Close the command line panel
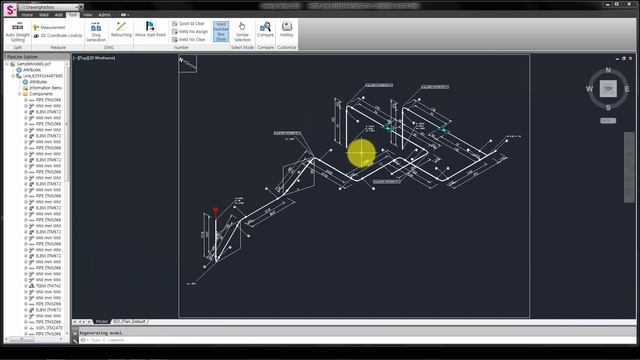This screenshot has height=360, width=640. click(75, 333)
